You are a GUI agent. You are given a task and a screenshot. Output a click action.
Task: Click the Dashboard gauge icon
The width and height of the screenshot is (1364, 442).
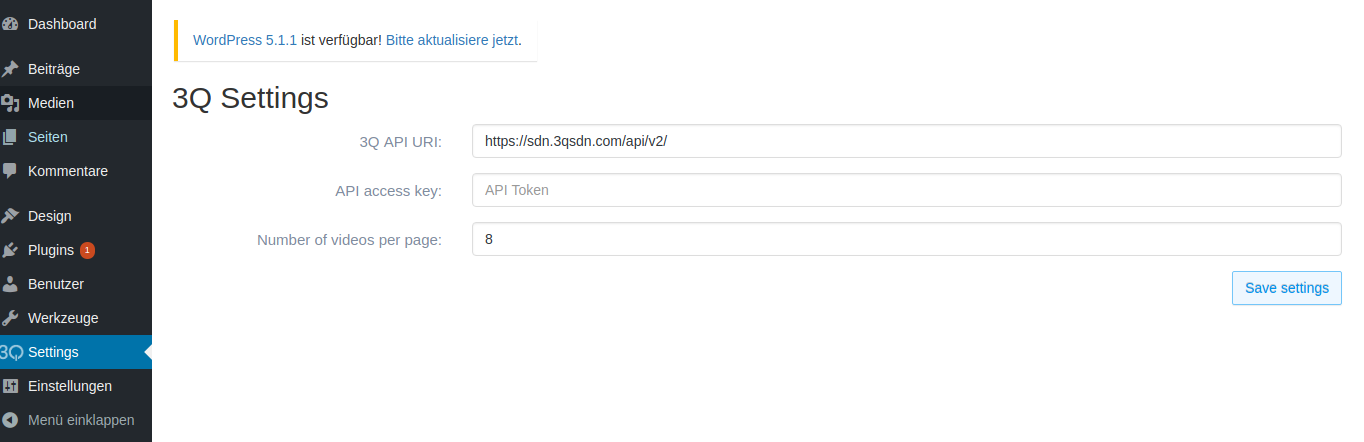pyautogui.click(x=10, y=24)
